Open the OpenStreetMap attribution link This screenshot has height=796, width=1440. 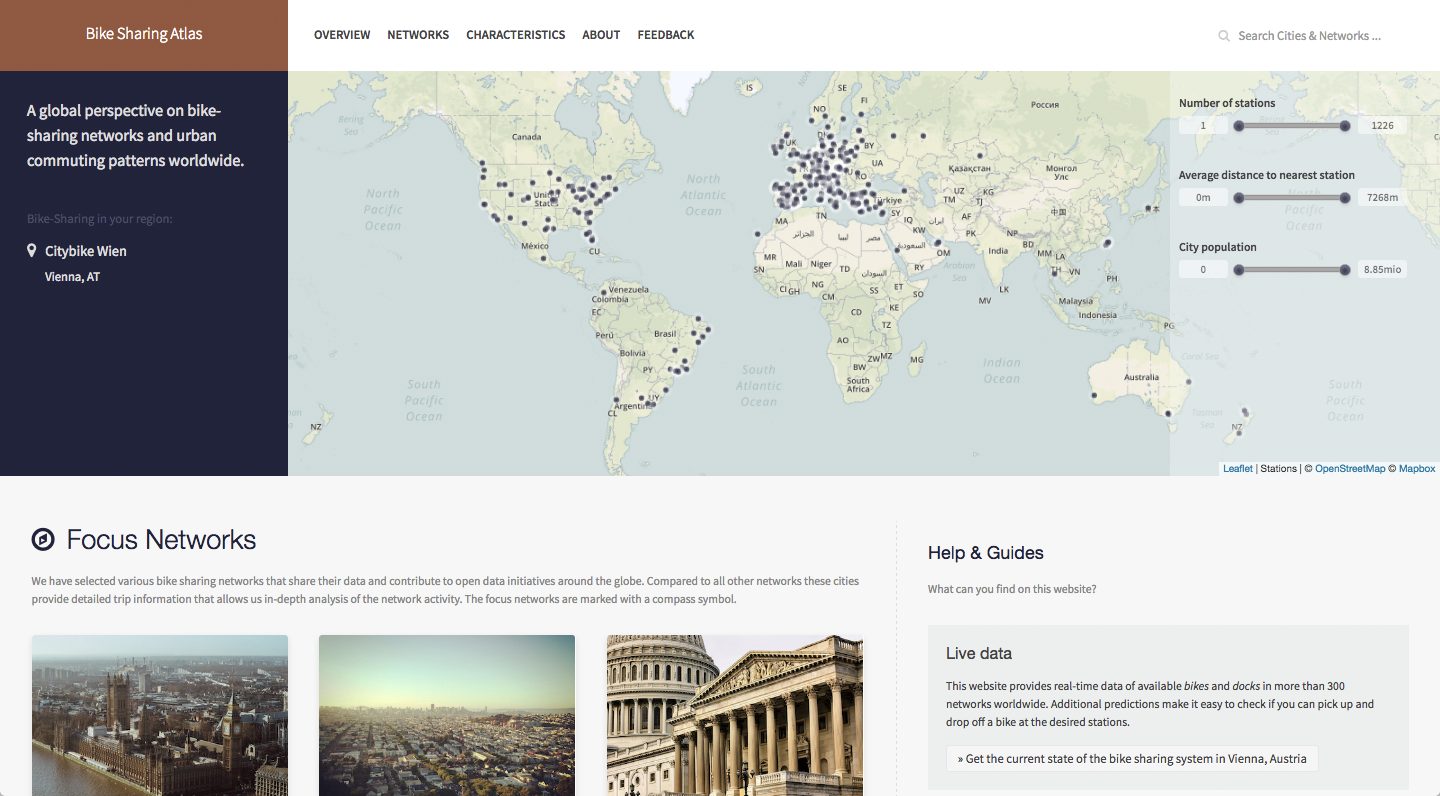pyautogui.click(x=1350, y=468)
